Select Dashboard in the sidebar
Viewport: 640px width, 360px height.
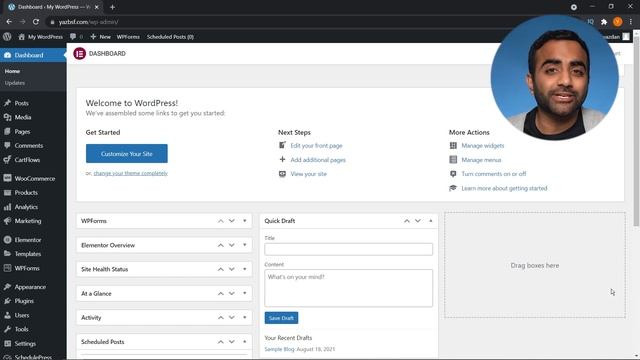(33, 55)
